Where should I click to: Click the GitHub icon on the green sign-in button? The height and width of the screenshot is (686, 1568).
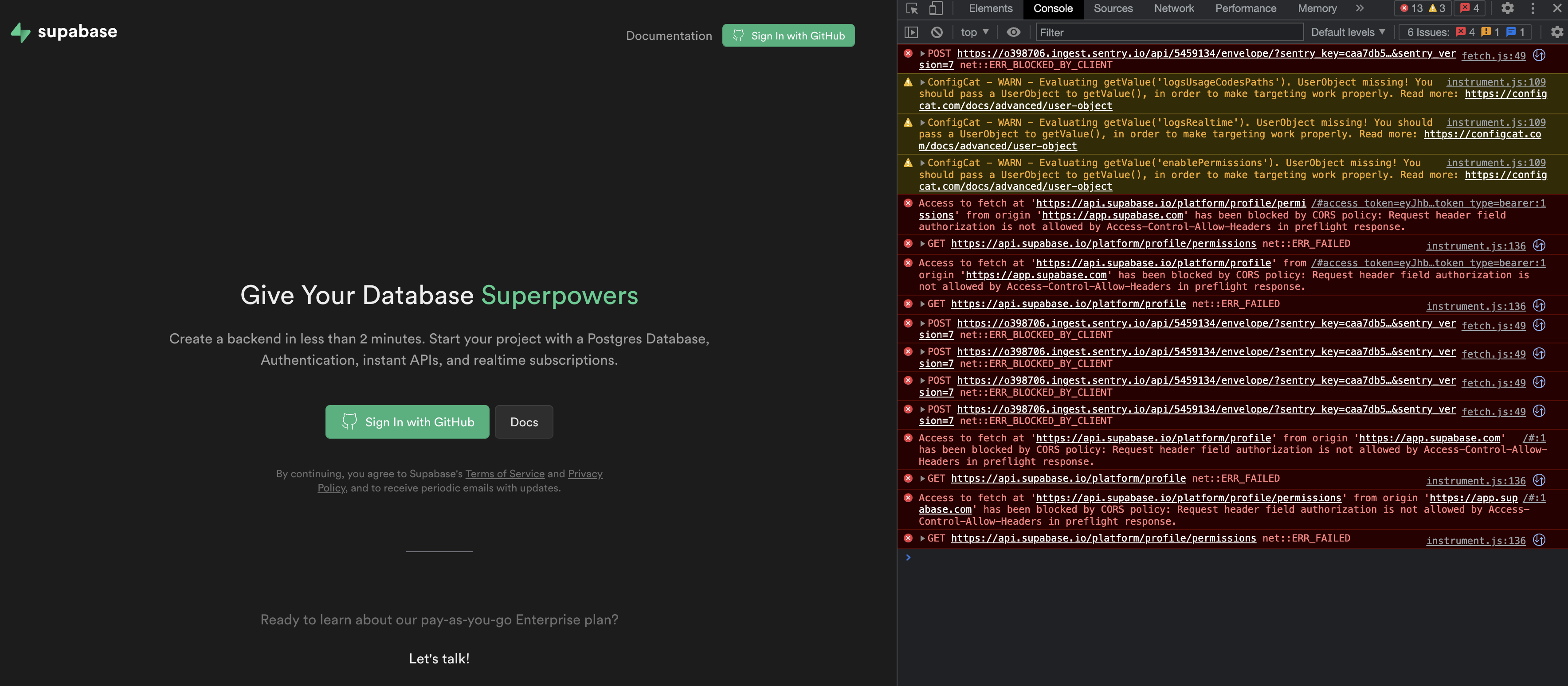tap(349, 421)
